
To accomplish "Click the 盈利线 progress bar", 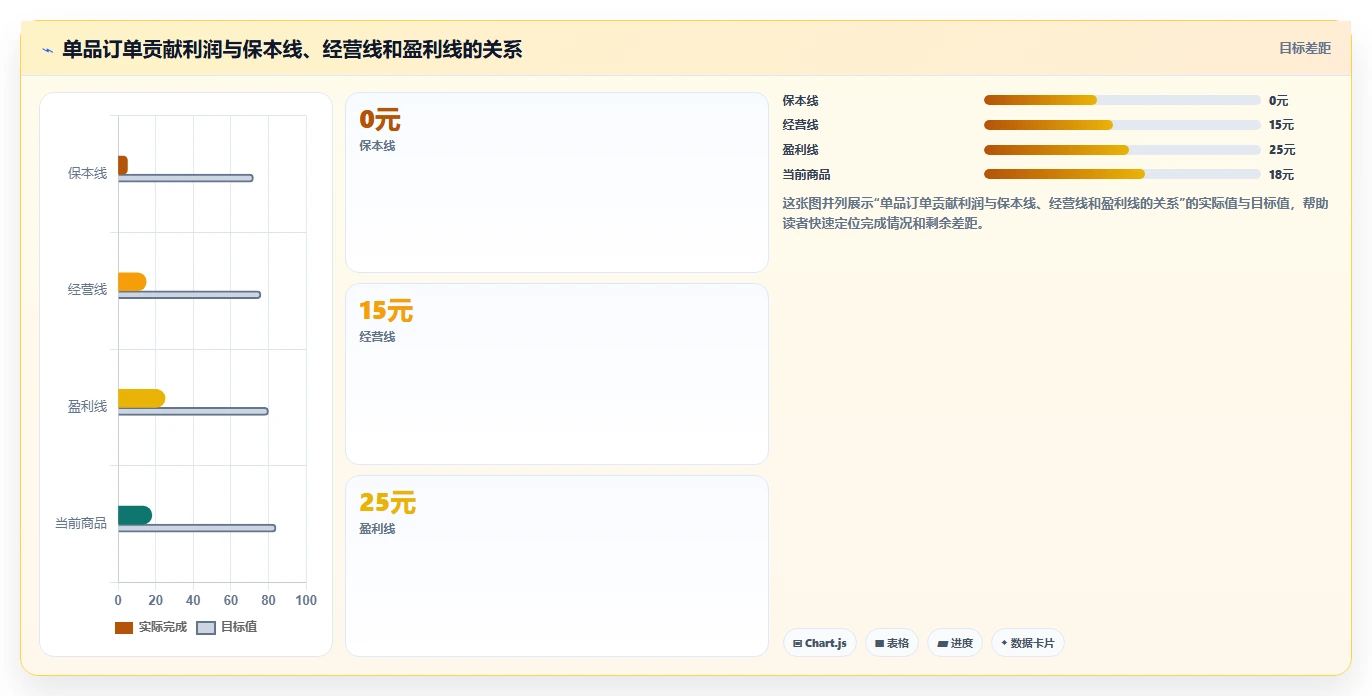I will 1122,150.
